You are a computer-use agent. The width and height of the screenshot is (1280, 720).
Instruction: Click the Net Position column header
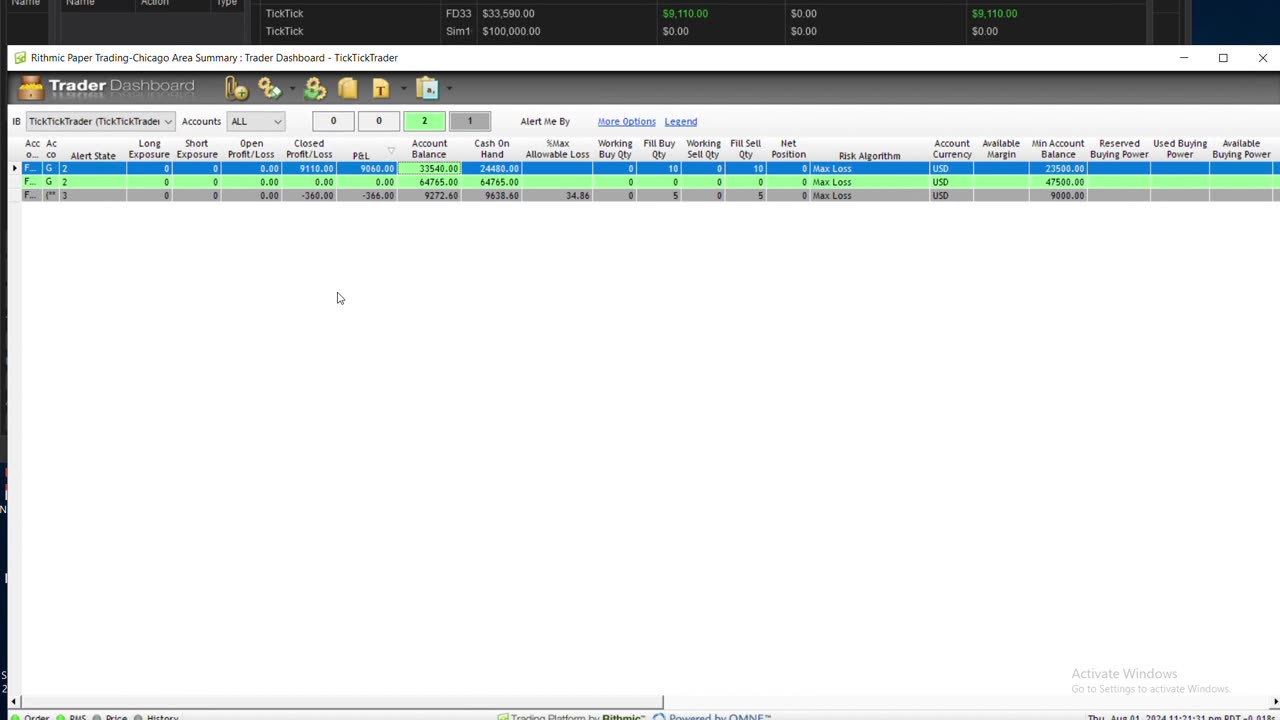[788, 149]
